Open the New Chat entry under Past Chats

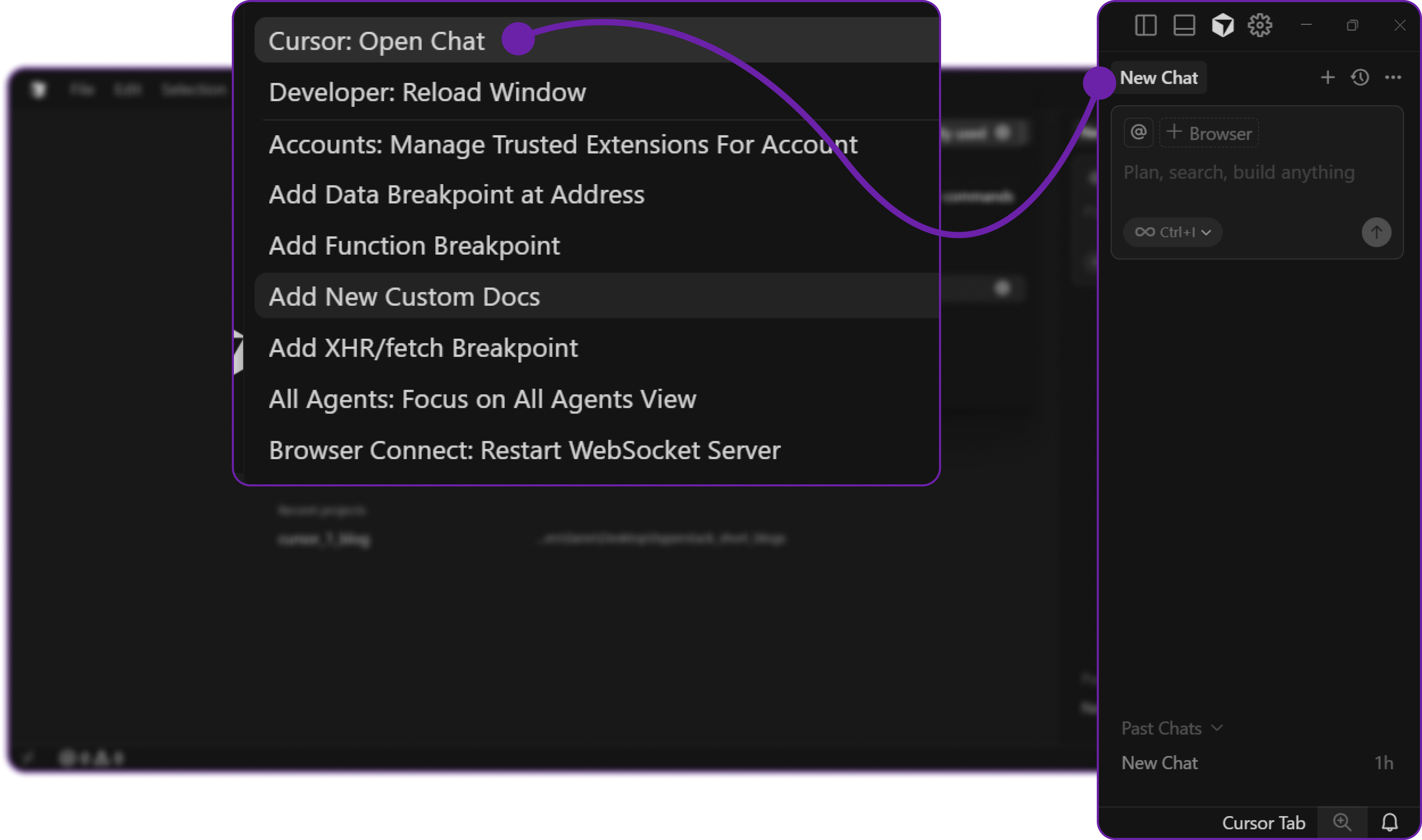(1159, 763)
